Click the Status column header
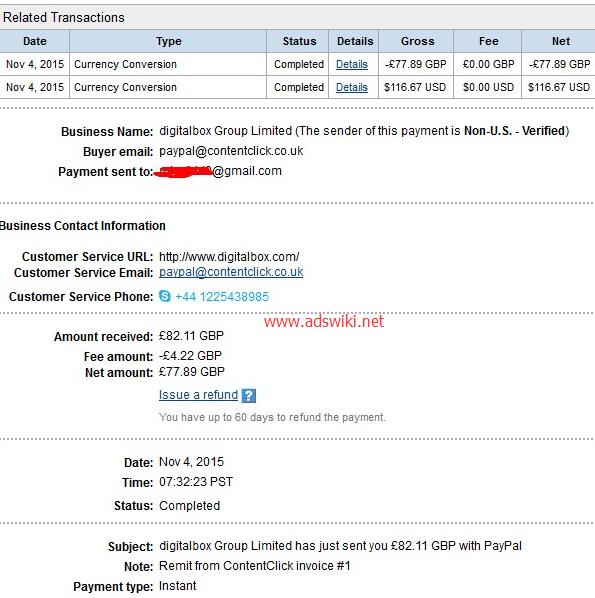Screen dimensions: 595x598 (x=299, y=41)
